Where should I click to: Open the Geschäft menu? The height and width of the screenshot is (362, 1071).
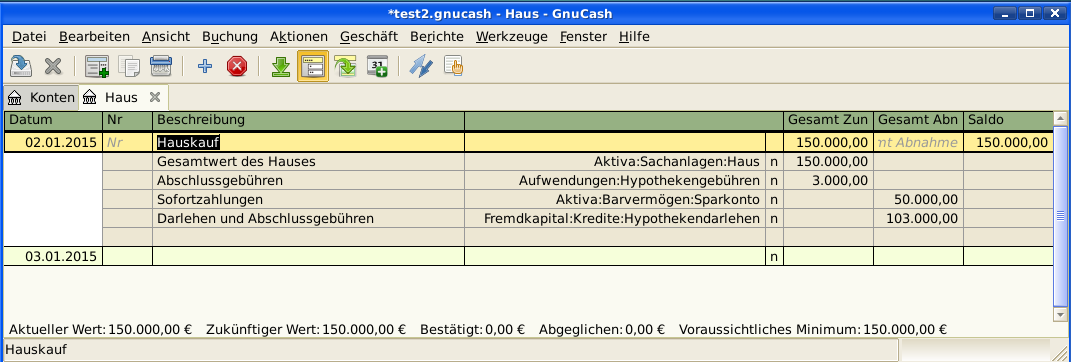[x=369, y=37]
